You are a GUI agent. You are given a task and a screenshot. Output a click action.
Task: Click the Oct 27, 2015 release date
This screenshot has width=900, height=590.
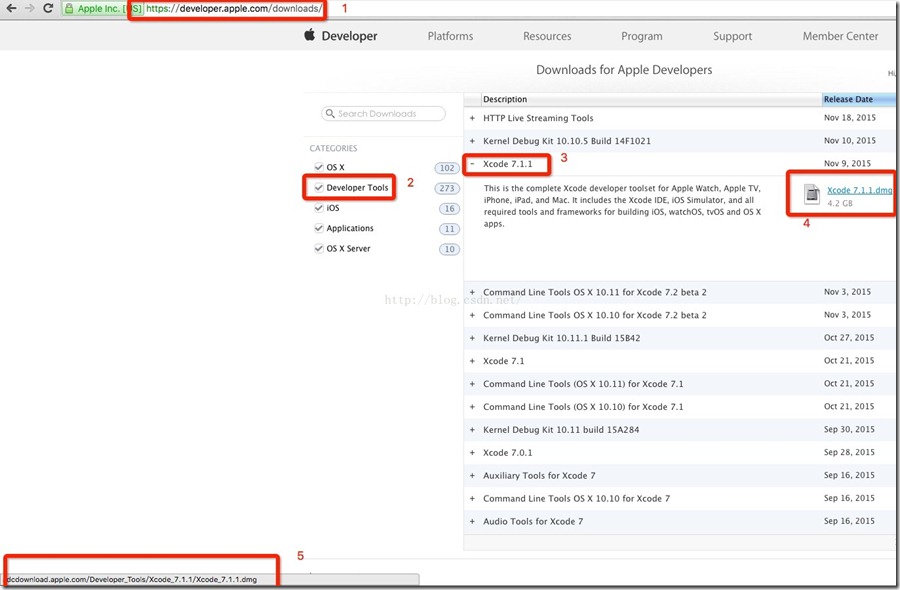tap(849, 337)
